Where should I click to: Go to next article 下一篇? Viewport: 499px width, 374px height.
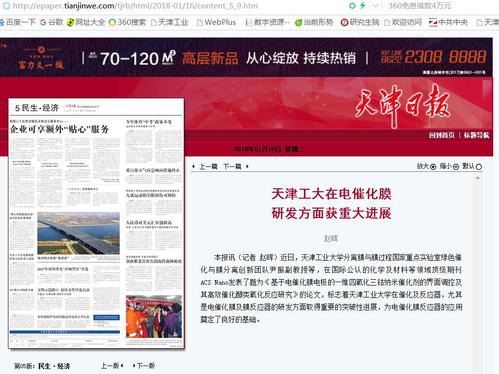[x=235, y=166]
